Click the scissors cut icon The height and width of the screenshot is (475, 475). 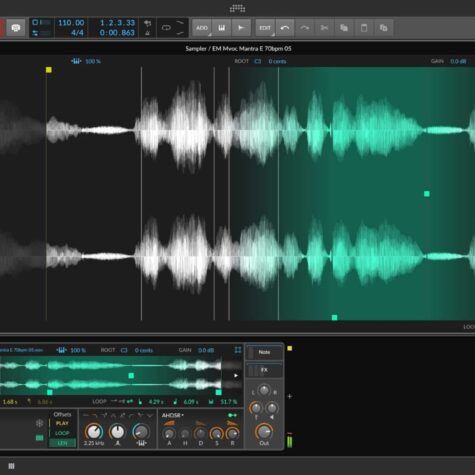324,28
